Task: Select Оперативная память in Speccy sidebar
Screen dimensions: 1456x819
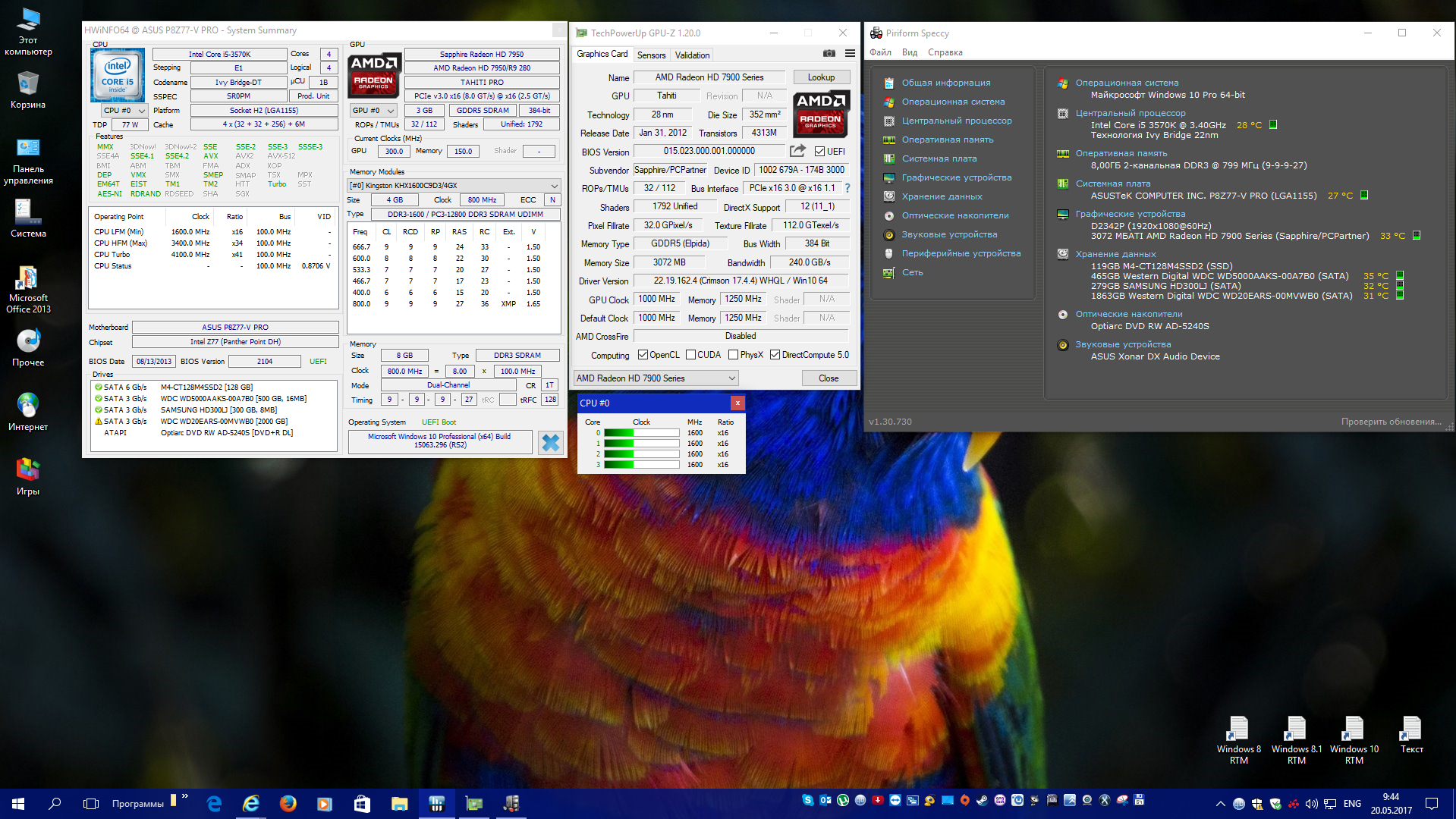Action: (947, 140)
